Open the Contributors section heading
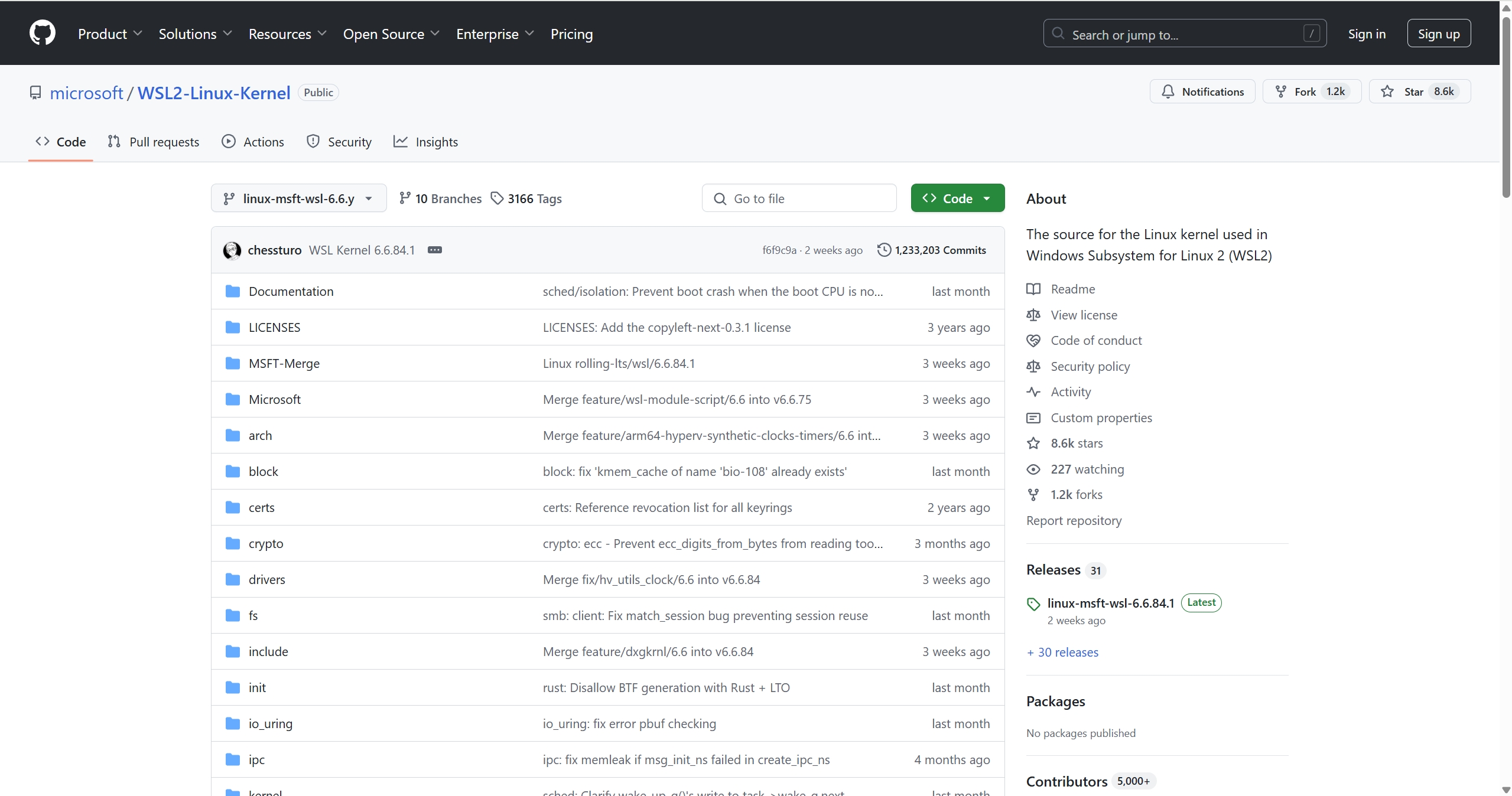This screenshot has height=796, width=1512. (x=1066, y=781)
